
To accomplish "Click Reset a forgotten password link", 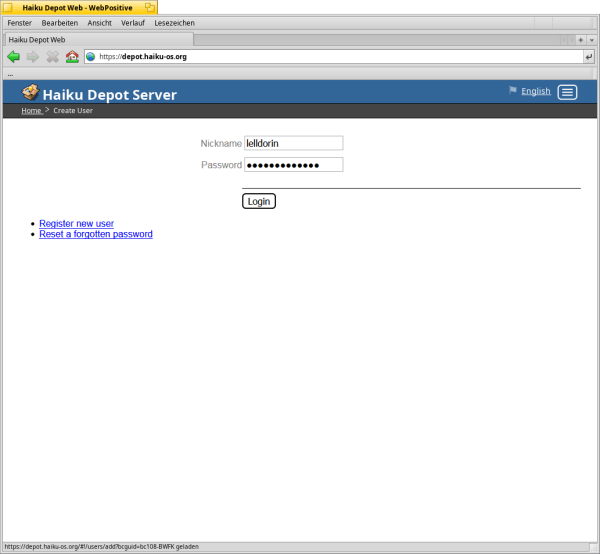I will click(95, 234).
